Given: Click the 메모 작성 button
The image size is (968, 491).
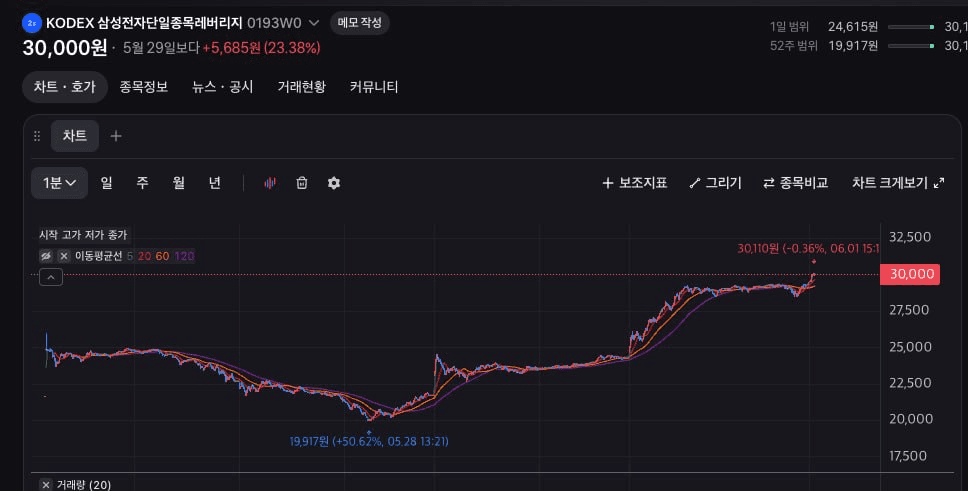Looking at the screenshot, I should click(x=360, y=23).
